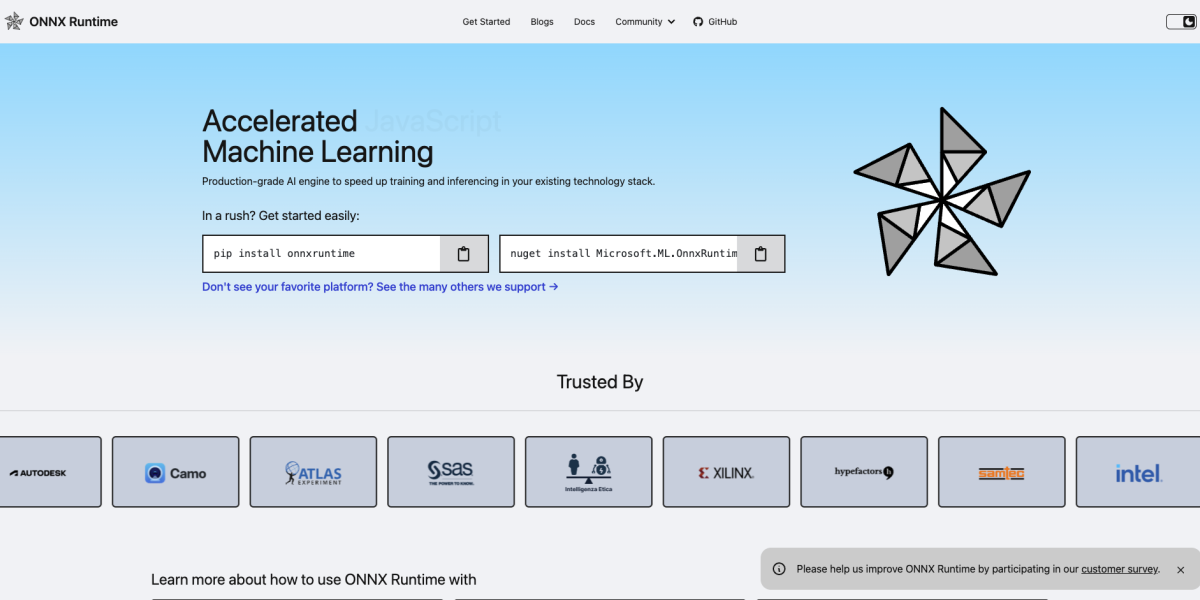Copy the nuget install command
1200x600 pixels.
click(760, 254)
